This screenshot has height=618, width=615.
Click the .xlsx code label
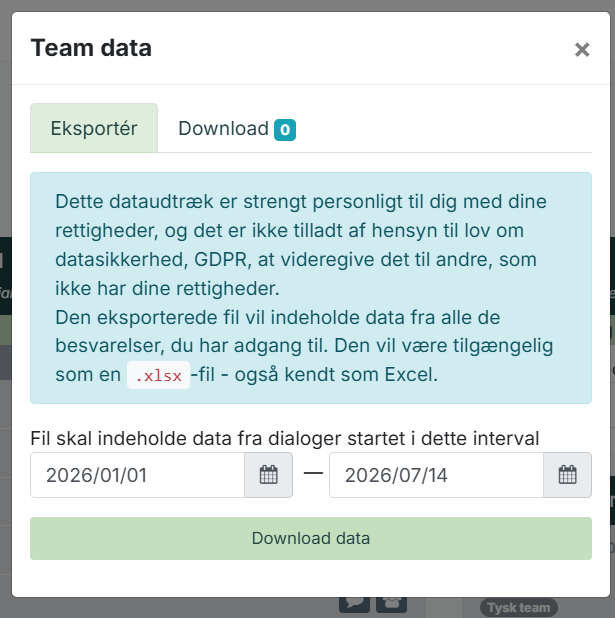click(x=158, y=375)
